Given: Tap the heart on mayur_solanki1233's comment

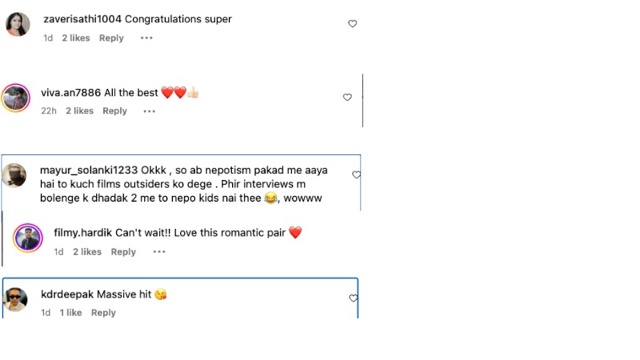Looking at the screenshot, I should click(x=356, y=175).
